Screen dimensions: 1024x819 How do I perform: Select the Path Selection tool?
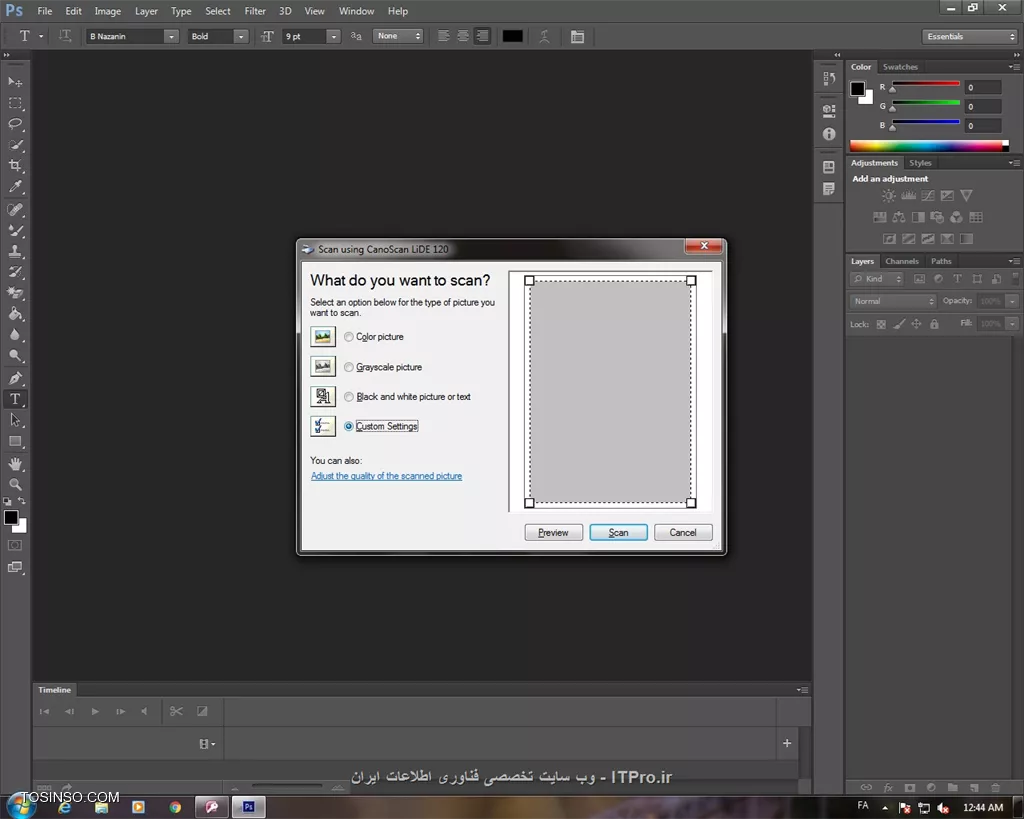[15, 420]
